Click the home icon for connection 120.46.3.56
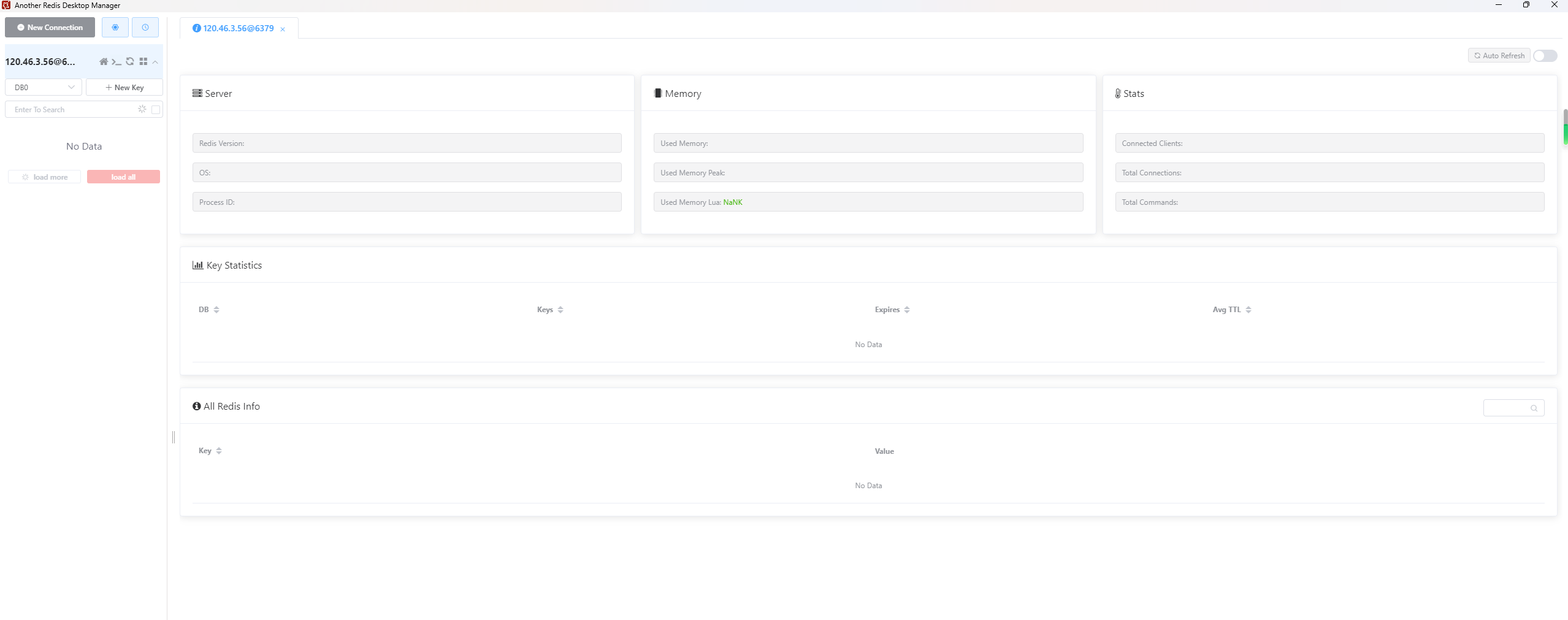Screen dimensions: 1568x620 coord(104,61)
